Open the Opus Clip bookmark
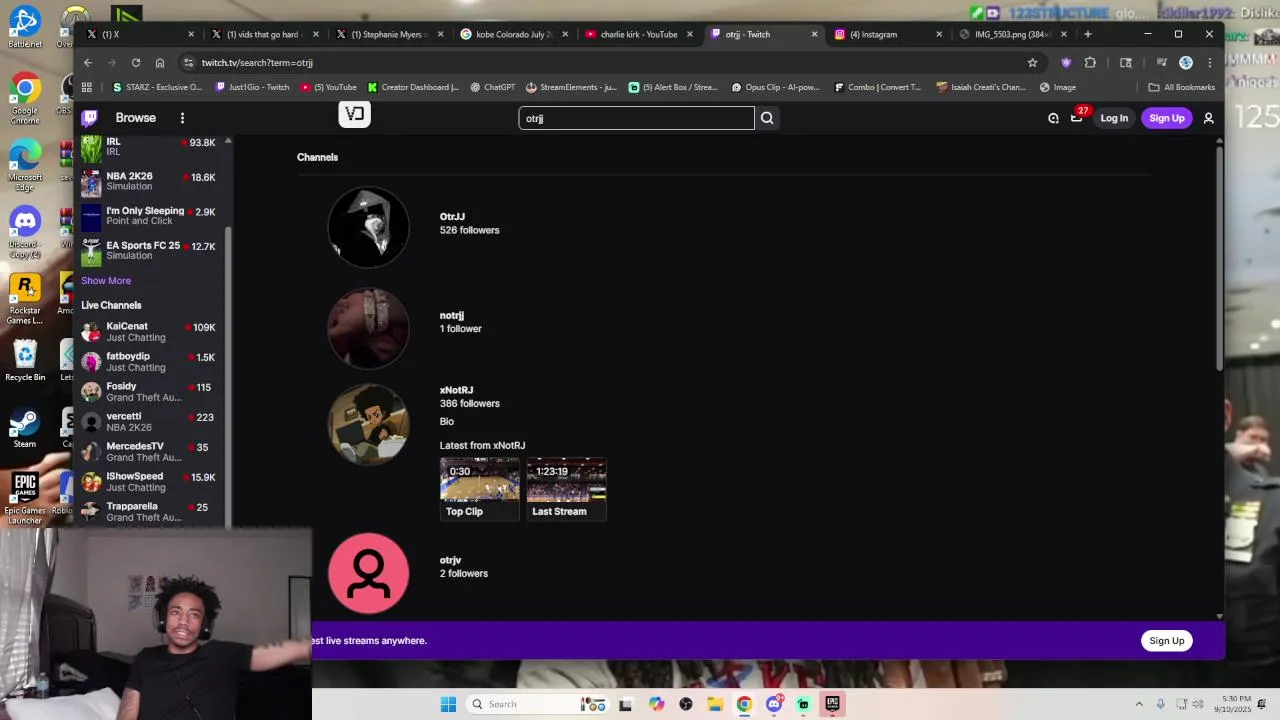The width and height of the screenshot is (1280, 720). (776, 87)
